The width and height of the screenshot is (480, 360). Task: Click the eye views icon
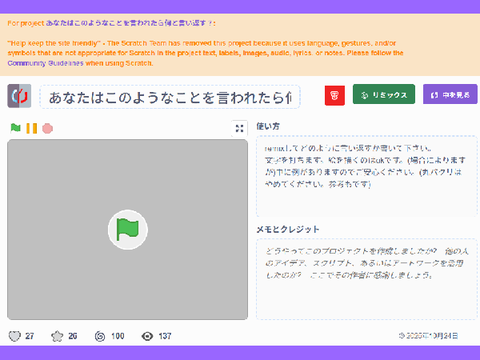[x=147, y=336]
